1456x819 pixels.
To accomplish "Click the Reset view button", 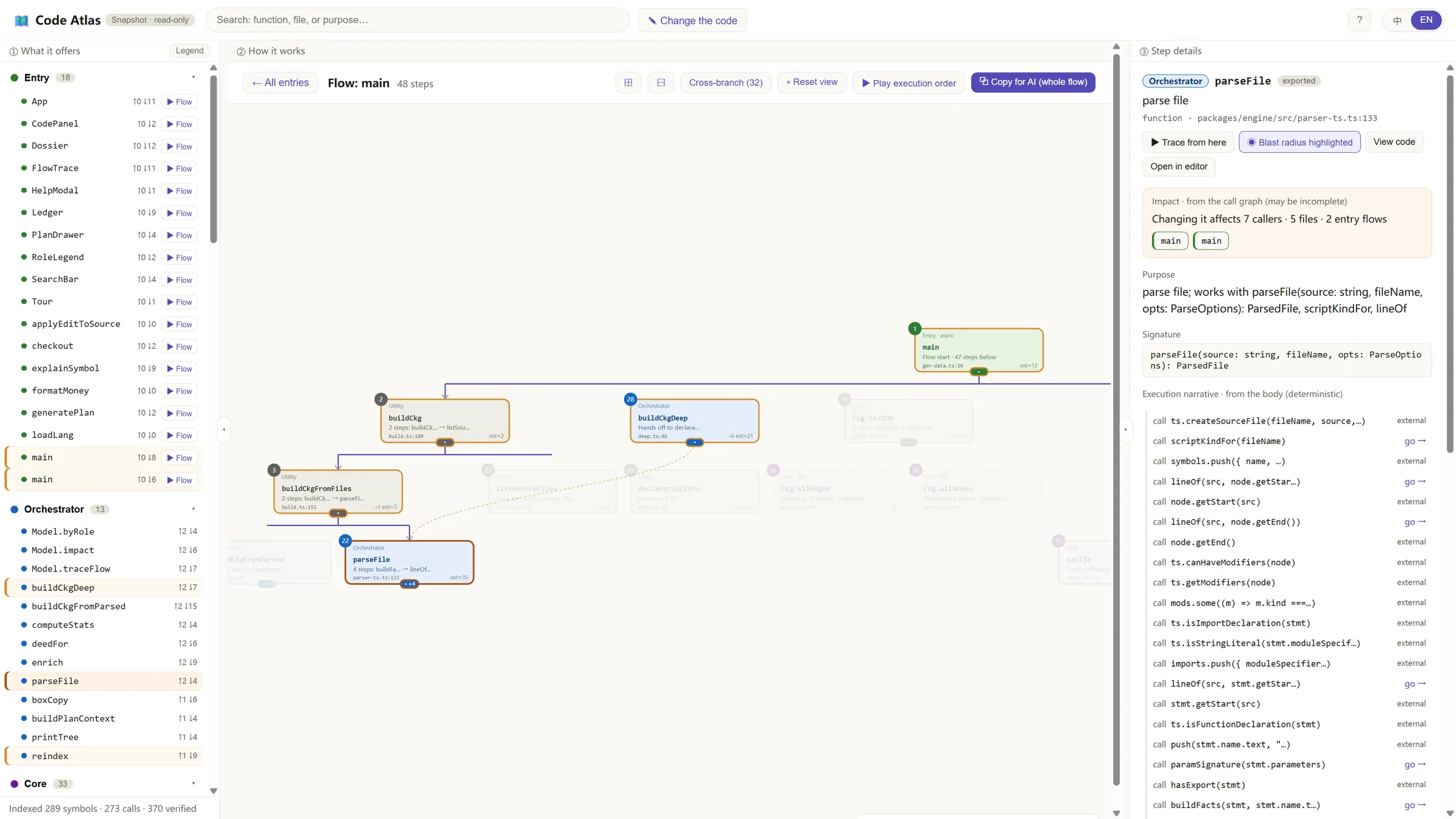I will coord(812,82).
